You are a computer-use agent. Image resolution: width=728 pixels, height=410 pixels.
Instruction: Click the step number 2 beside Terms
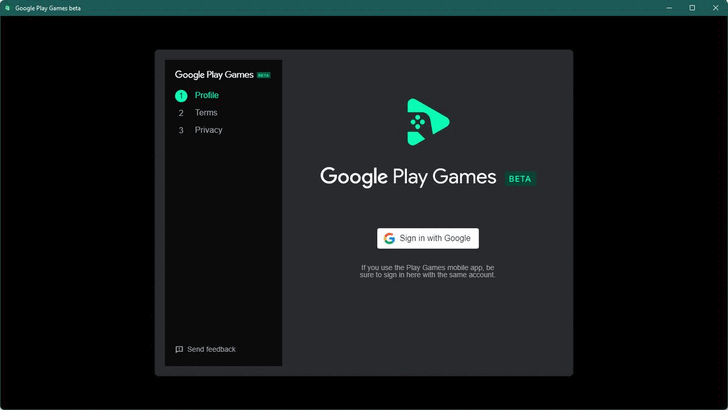point(181,113)
